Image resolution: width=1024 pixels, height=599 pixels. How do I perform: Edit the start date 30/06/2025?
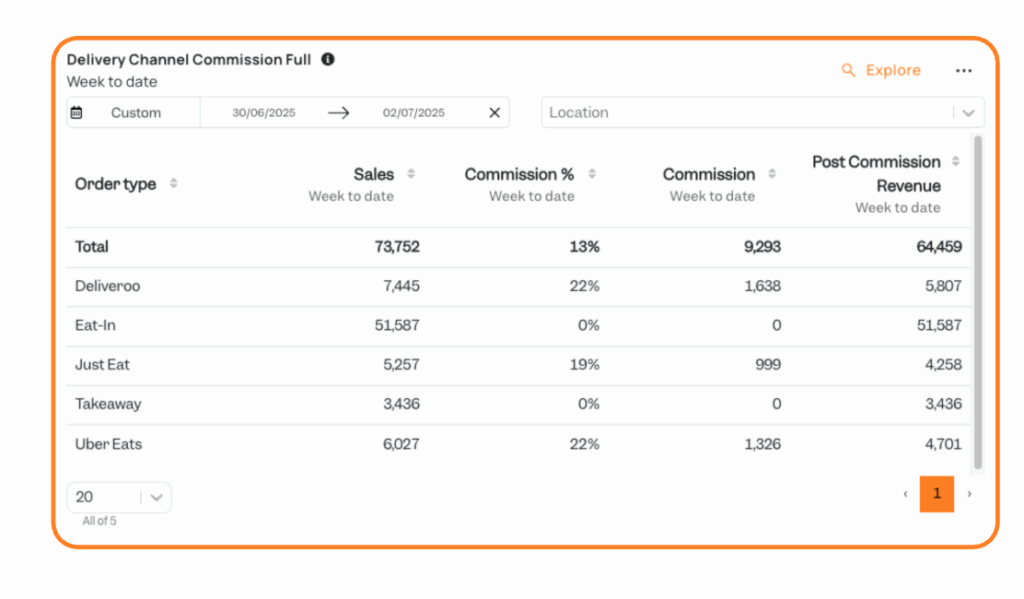[264, 113]
